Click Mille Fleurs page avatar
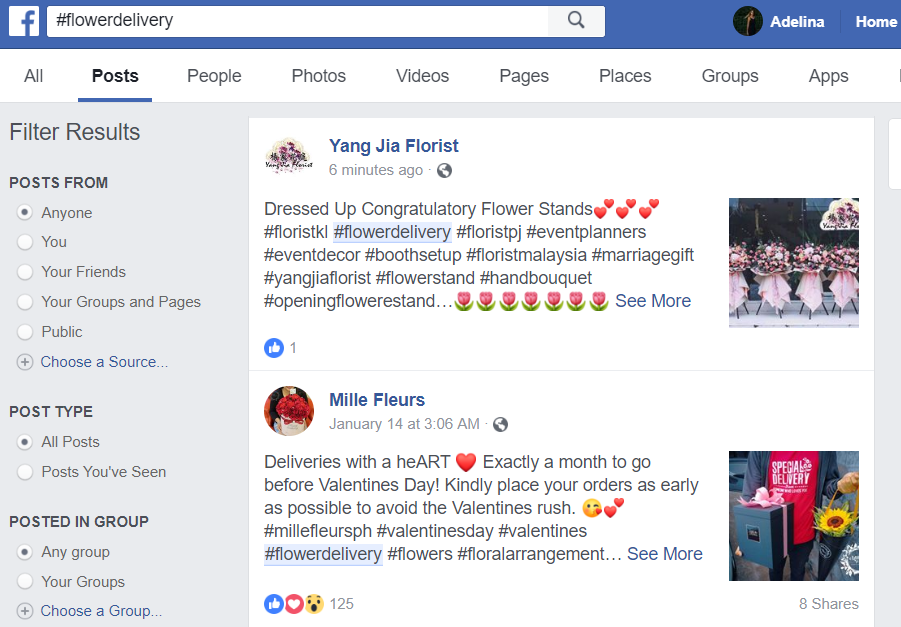 (x=289, y=411)
